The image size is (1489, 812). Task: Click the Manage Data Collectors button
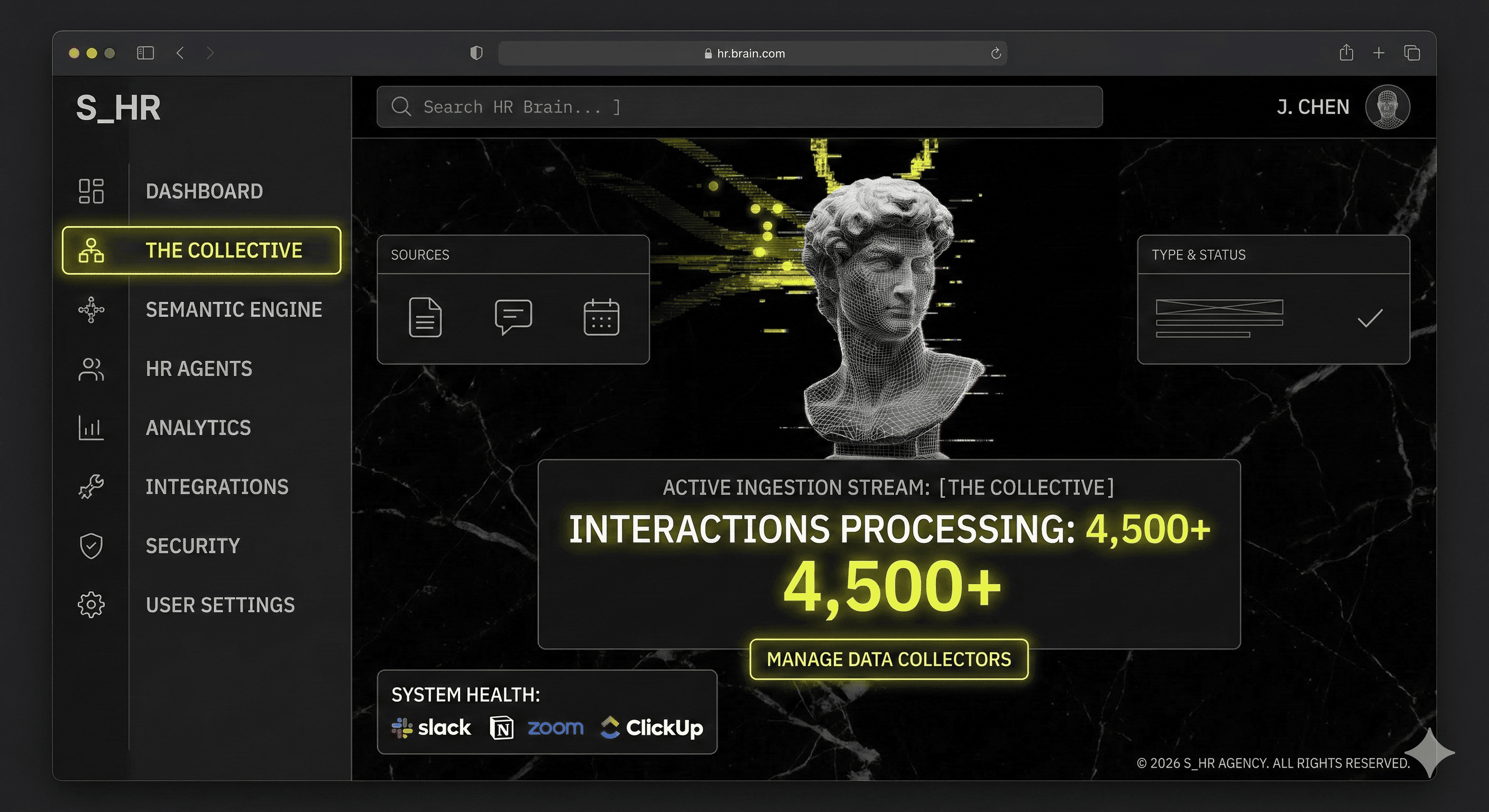pyautogui.click(x=889, y=659)
